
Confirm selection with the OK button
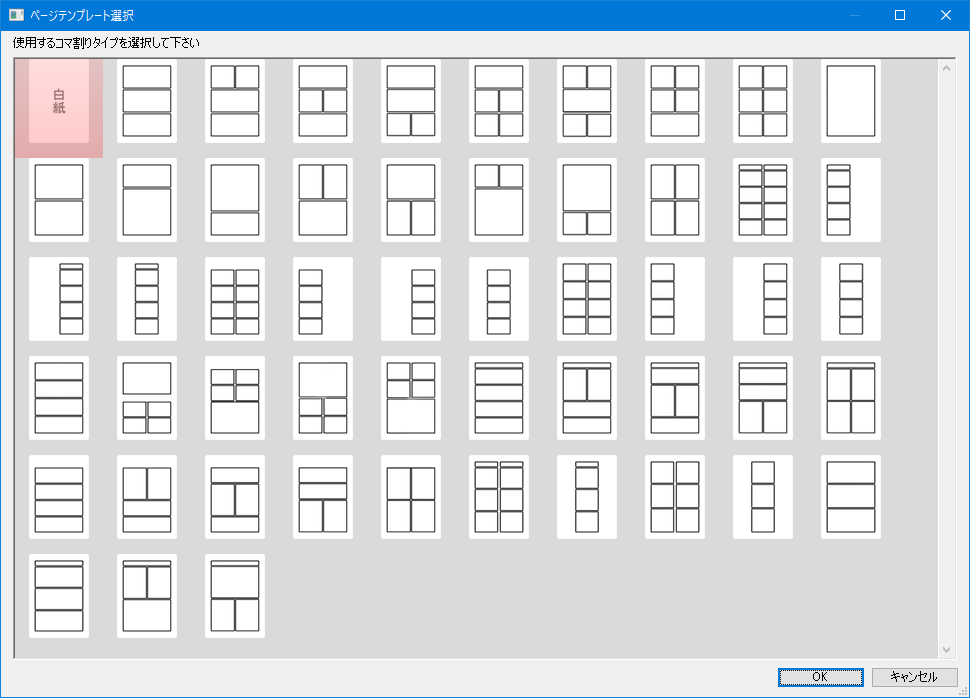pyautogui.click(x=820, y=677)
